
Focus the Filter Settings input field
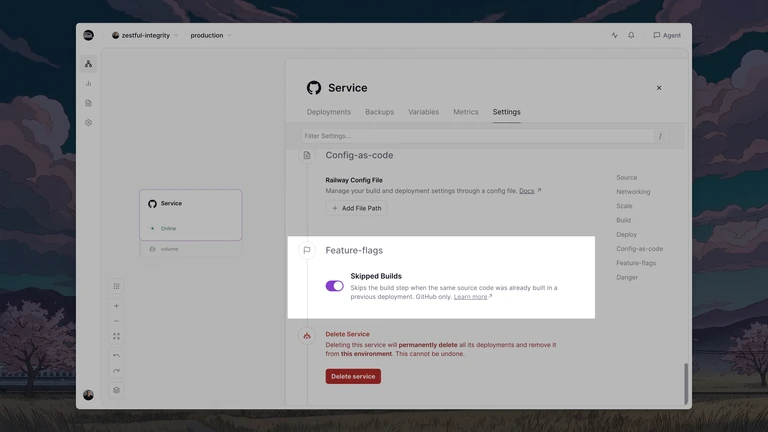click(x=484, y=136)
